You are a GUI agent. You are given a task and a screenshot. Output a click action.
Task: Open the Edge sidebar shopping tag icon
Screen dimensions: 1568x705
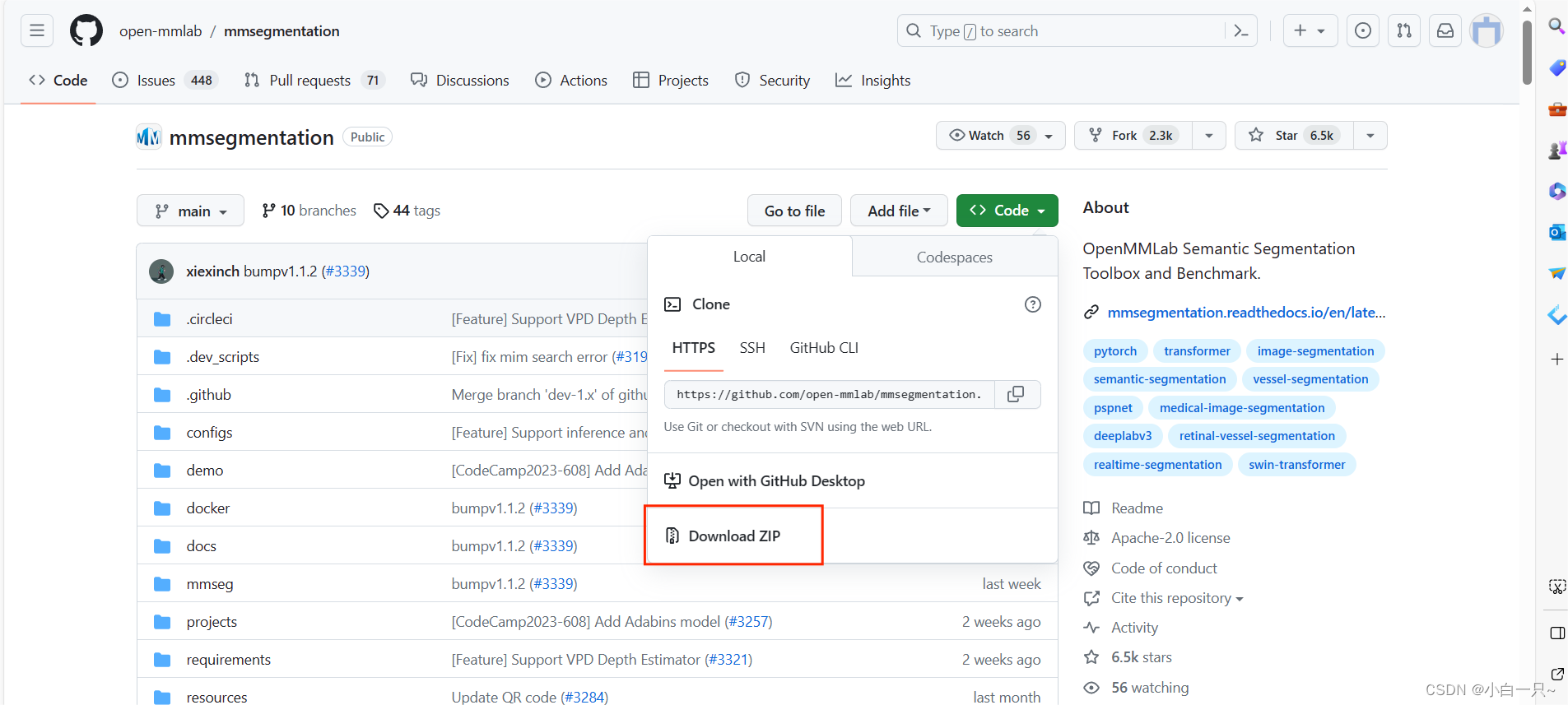coord(1556,67)
